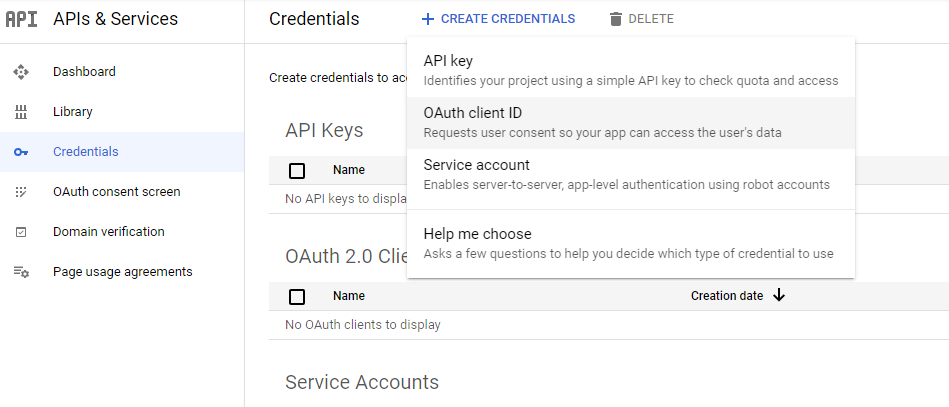The height and width of the screenshot is (407, 949).
Task: Click the trash can Delete icon
Action: click(x=616, y=19)
